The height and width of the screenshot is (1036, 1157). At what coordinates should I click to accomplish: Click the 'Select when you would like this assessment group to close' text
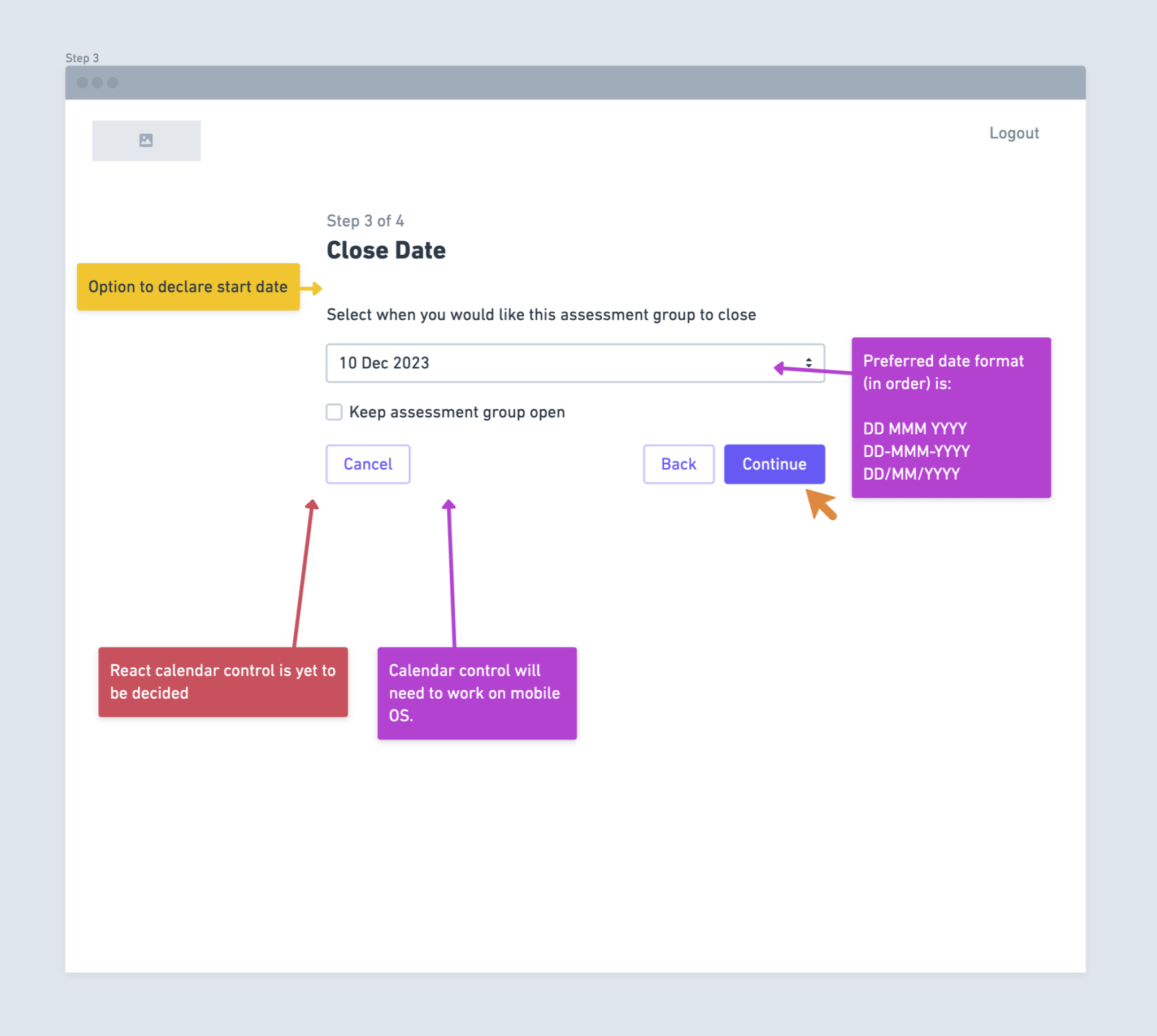pos(541,315)
